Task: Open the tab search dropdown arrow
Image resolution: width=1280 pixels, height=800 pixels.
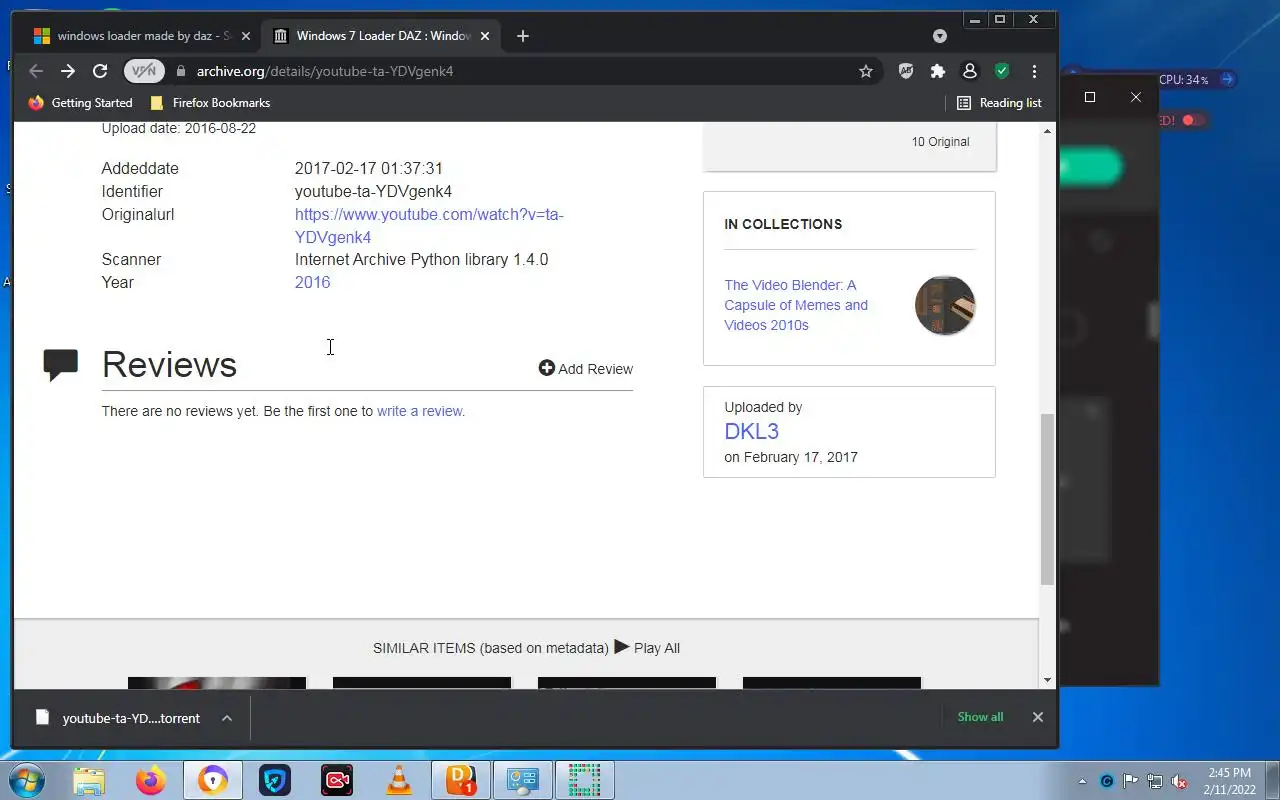Action: pyautogui.click(x=940, y=36)
